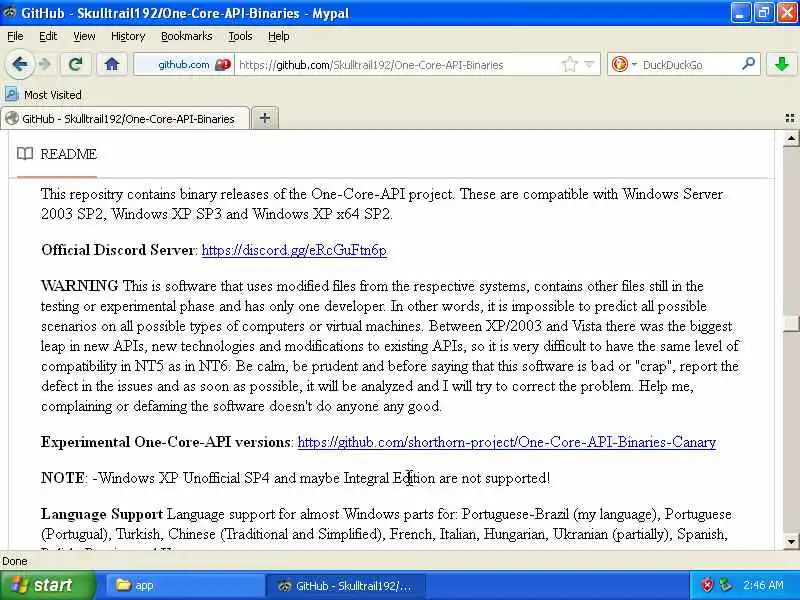Open the File menu

[15, 36]
